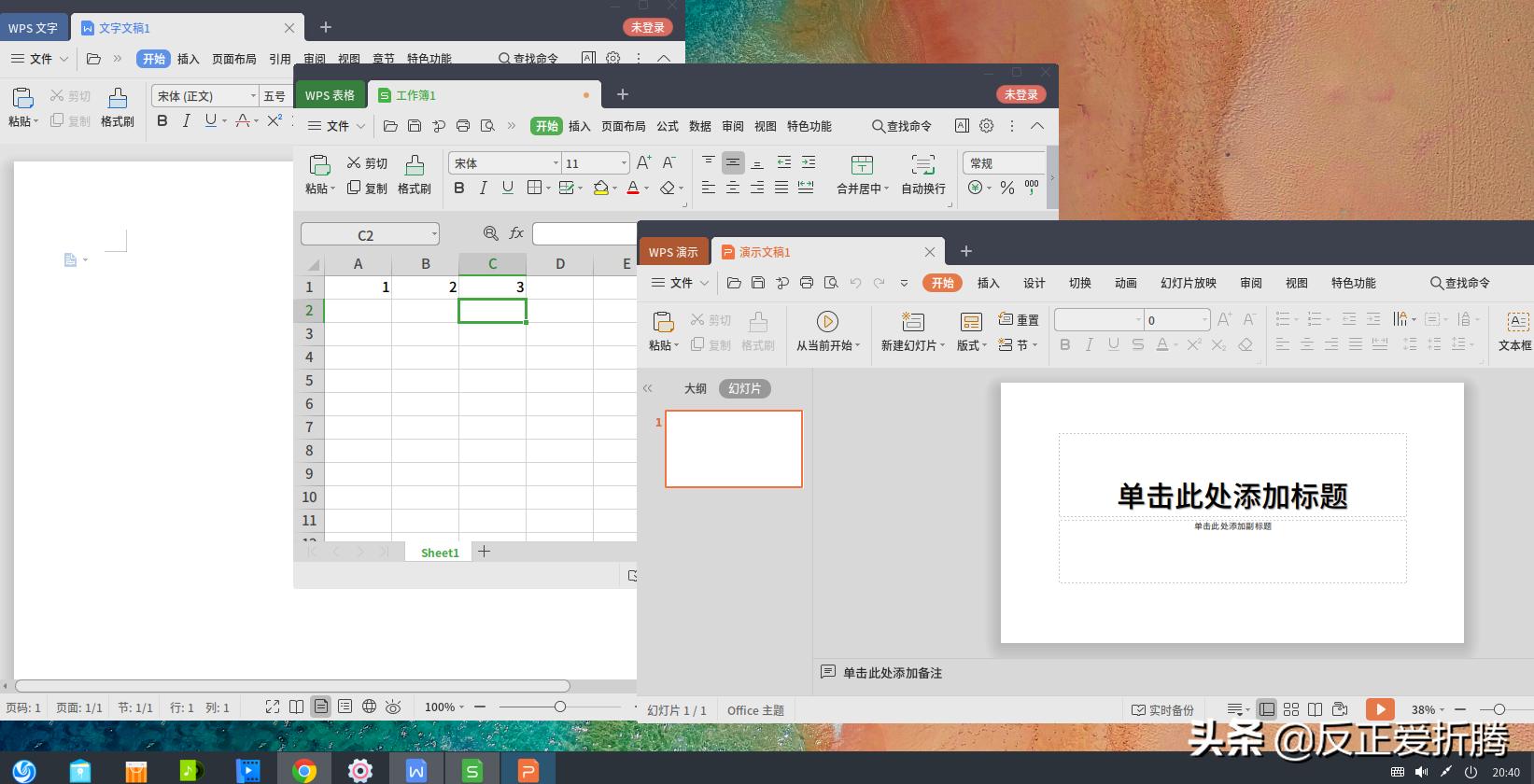
Task: Click Save icon in Spreadsheet quick toolbar
Action: tap(415, 126)
